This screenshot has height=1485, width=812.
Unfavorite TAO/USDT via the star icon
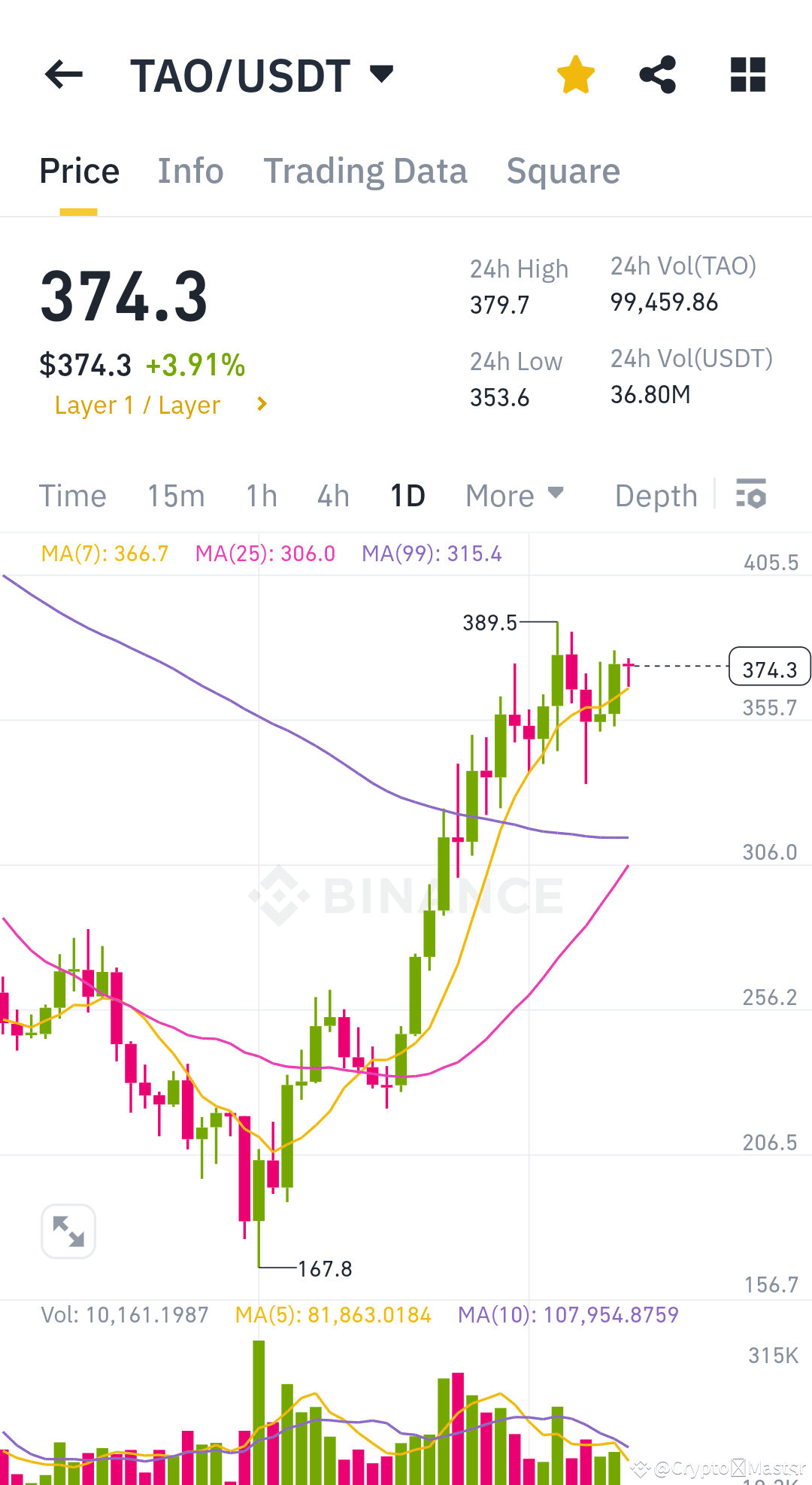point(576,74)
